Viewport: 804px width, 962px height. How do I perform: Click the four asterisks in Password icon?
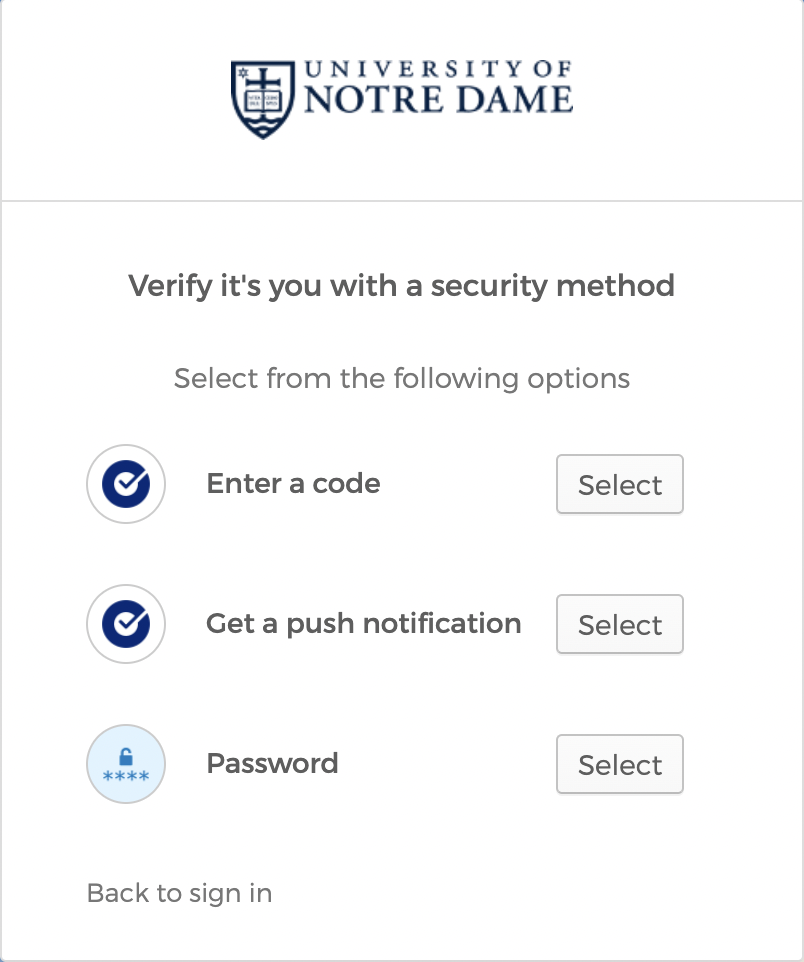[x=126, y=777]
